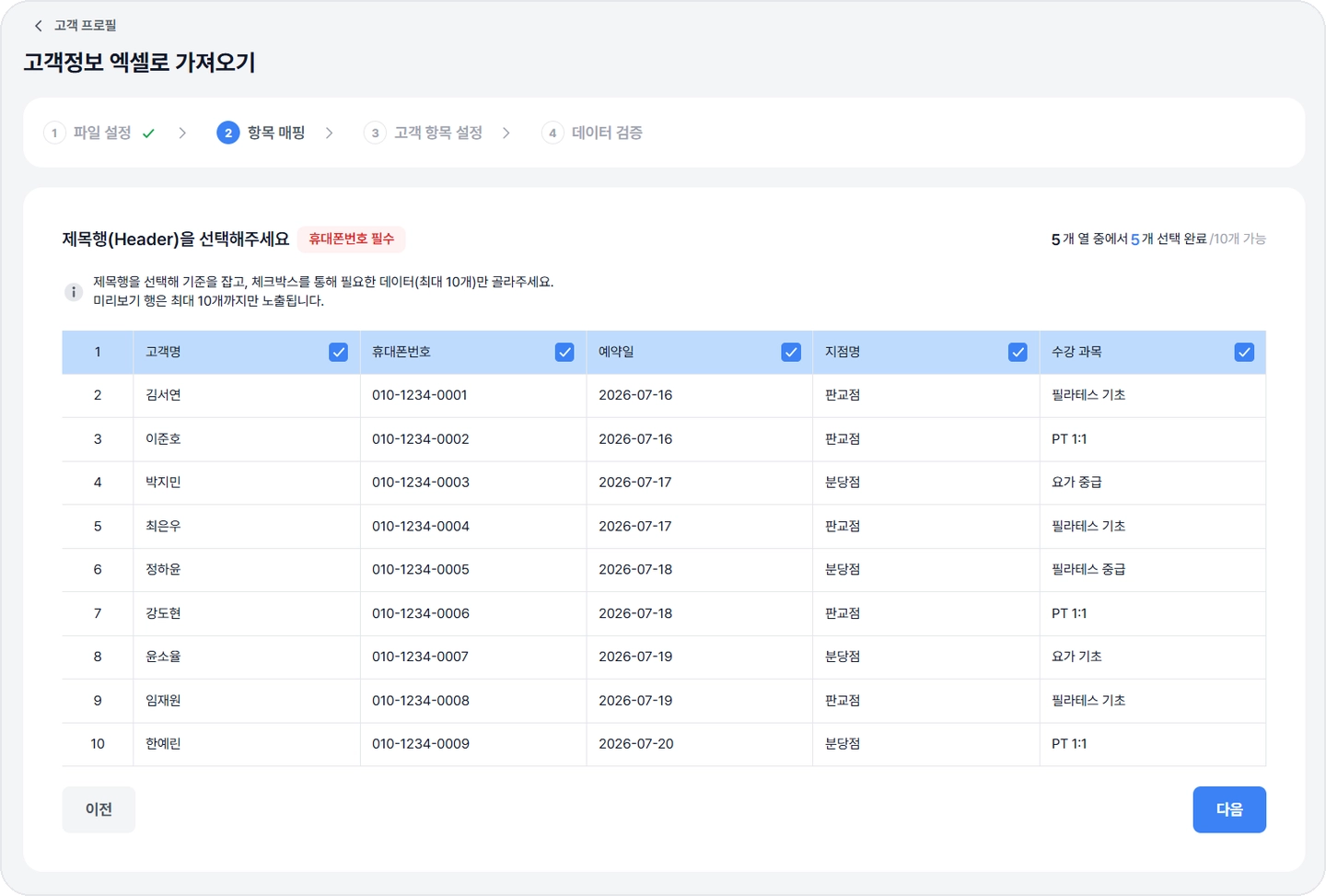
Task: Click the 수강 과목 header cell label
Action: coord(1076,352)
